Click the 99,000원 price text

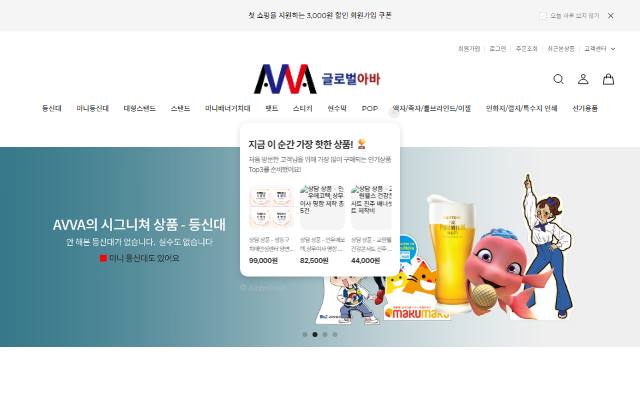263,260
